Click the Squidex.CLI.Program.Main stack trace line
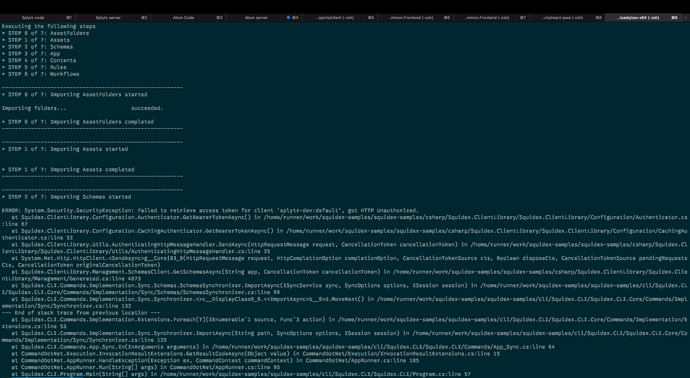The image size is (690, 378). pos(241,374)
